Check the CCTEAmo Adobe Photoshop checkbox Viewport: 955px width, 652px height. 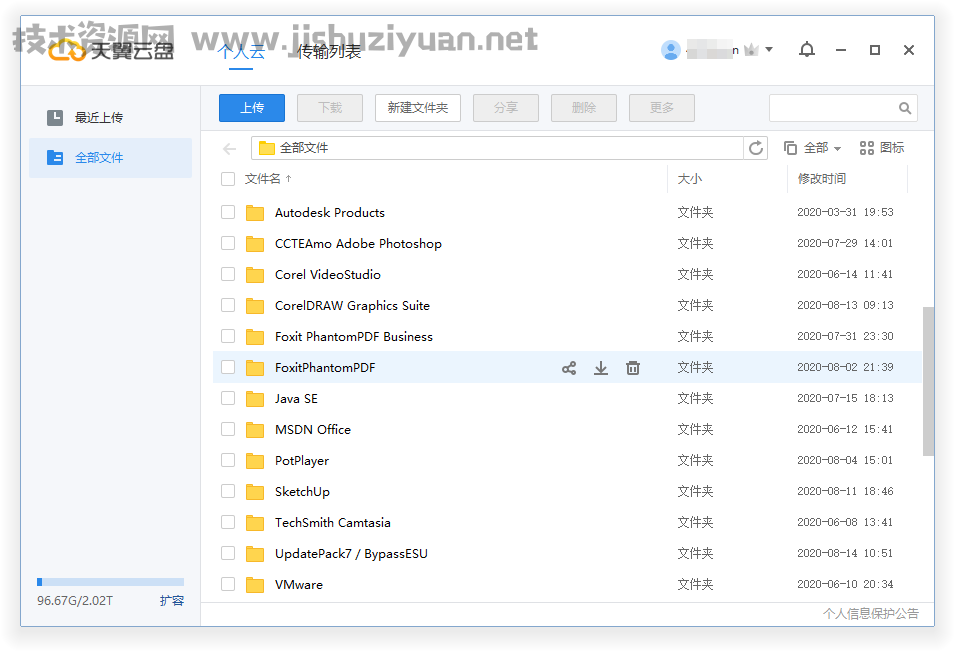coord(228,243)
